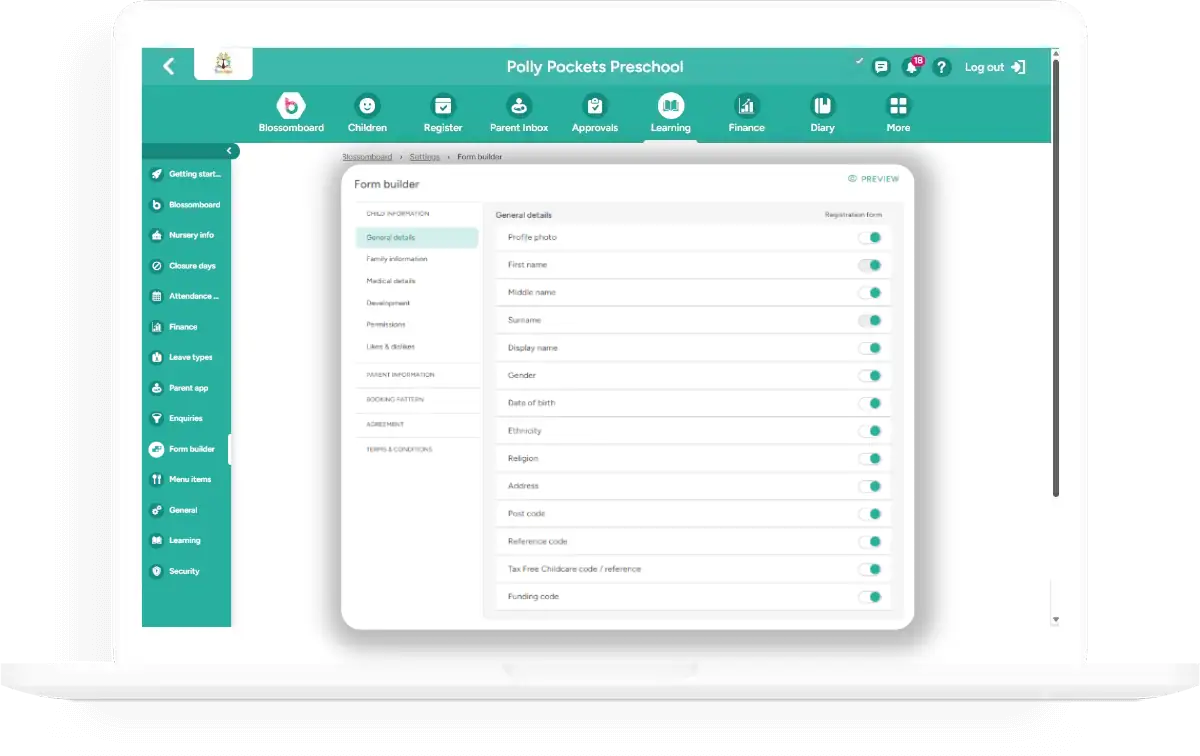The image size is (1200, 756).
Task: Select Family information in form sections
Action: (x=397, y=259)
